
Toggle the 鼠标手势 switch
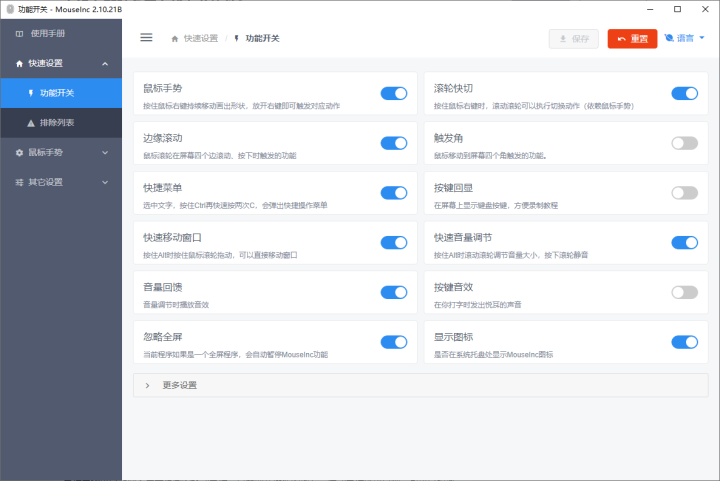394,94
